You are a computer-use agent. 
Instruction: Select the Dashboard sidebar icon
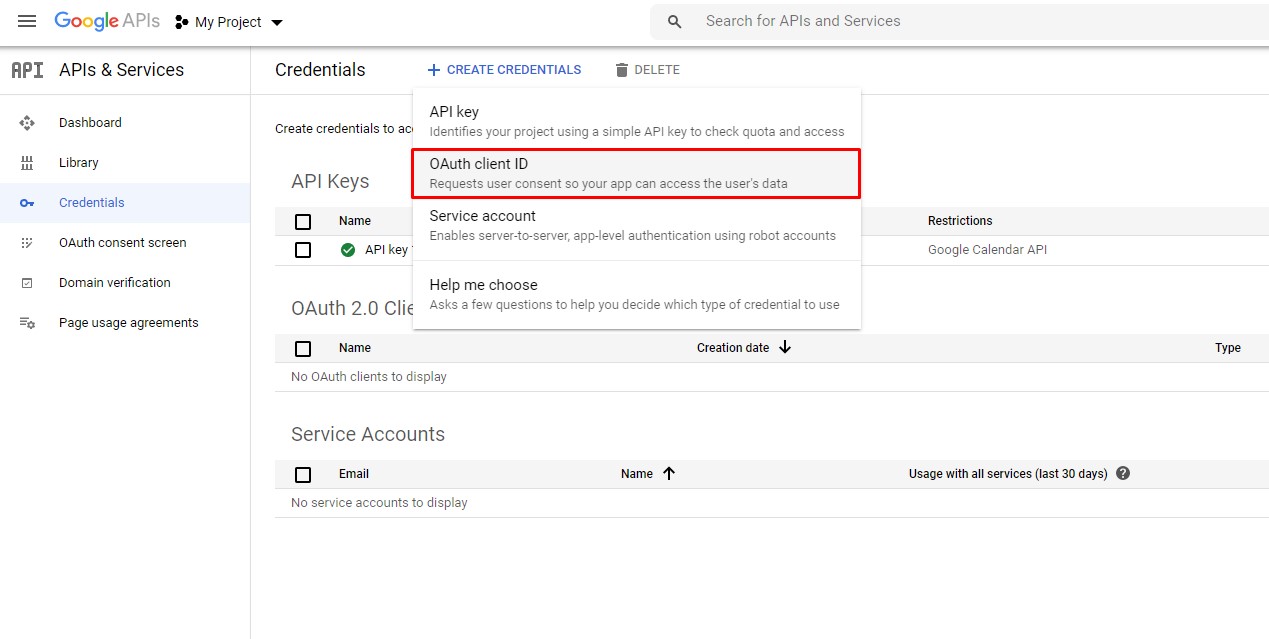27,122
